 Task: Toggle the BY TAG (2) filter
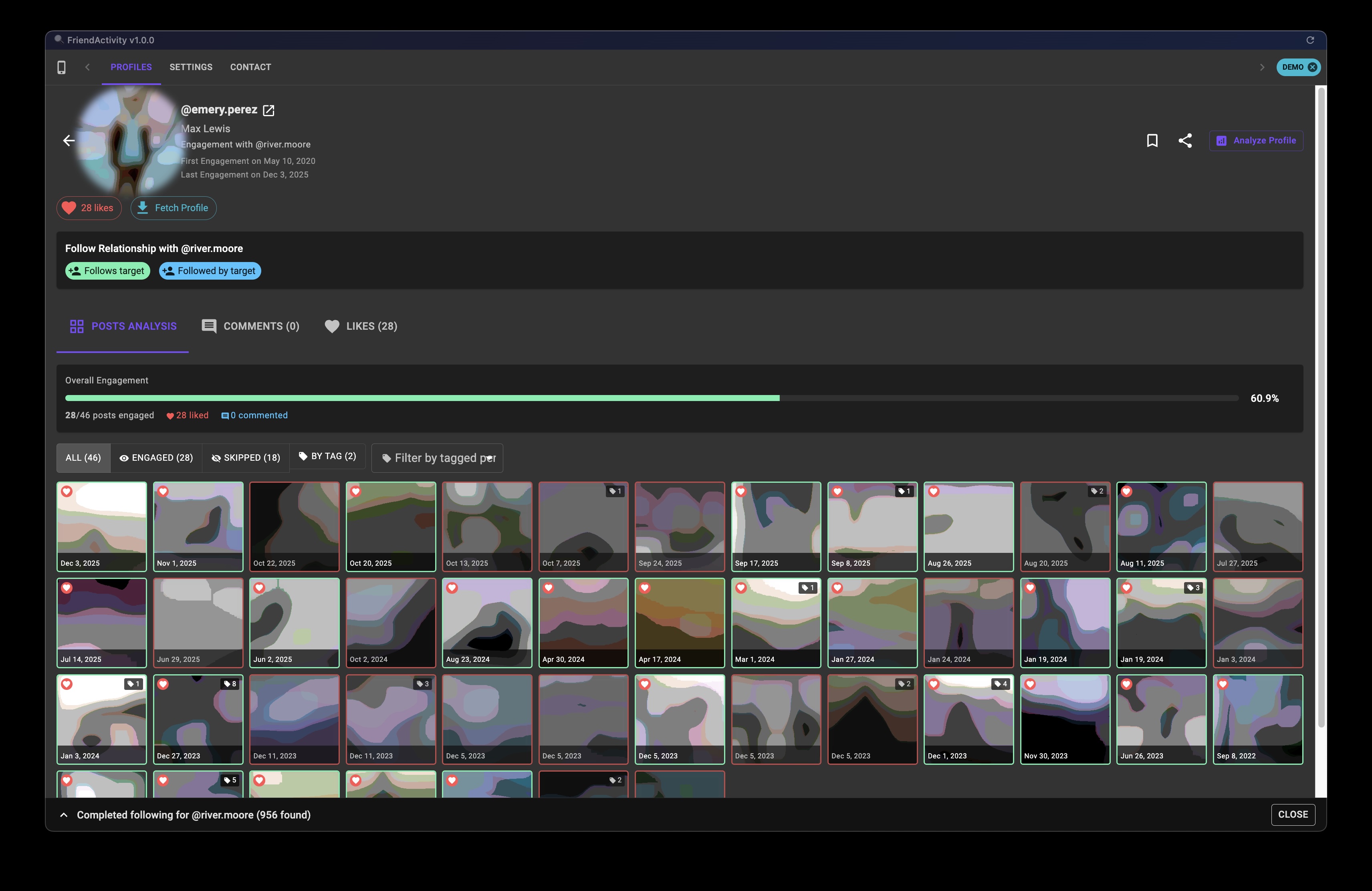[x=327, y=456]
